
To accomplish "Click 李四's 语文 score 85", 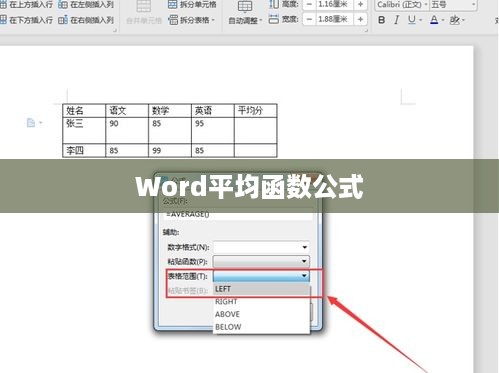I will tap(127, 151).
